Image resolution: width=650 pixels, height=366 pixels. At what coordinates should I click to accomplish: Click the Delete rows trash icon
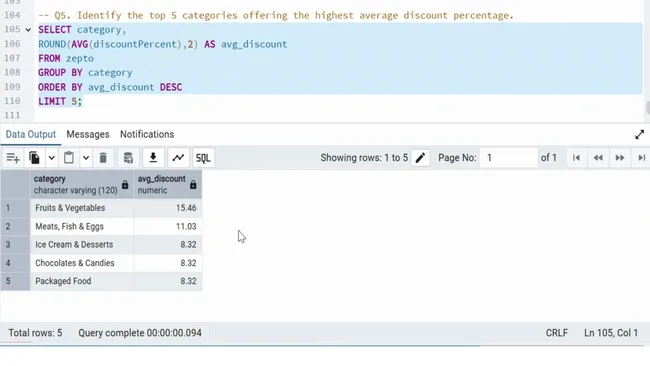[103, 158]
